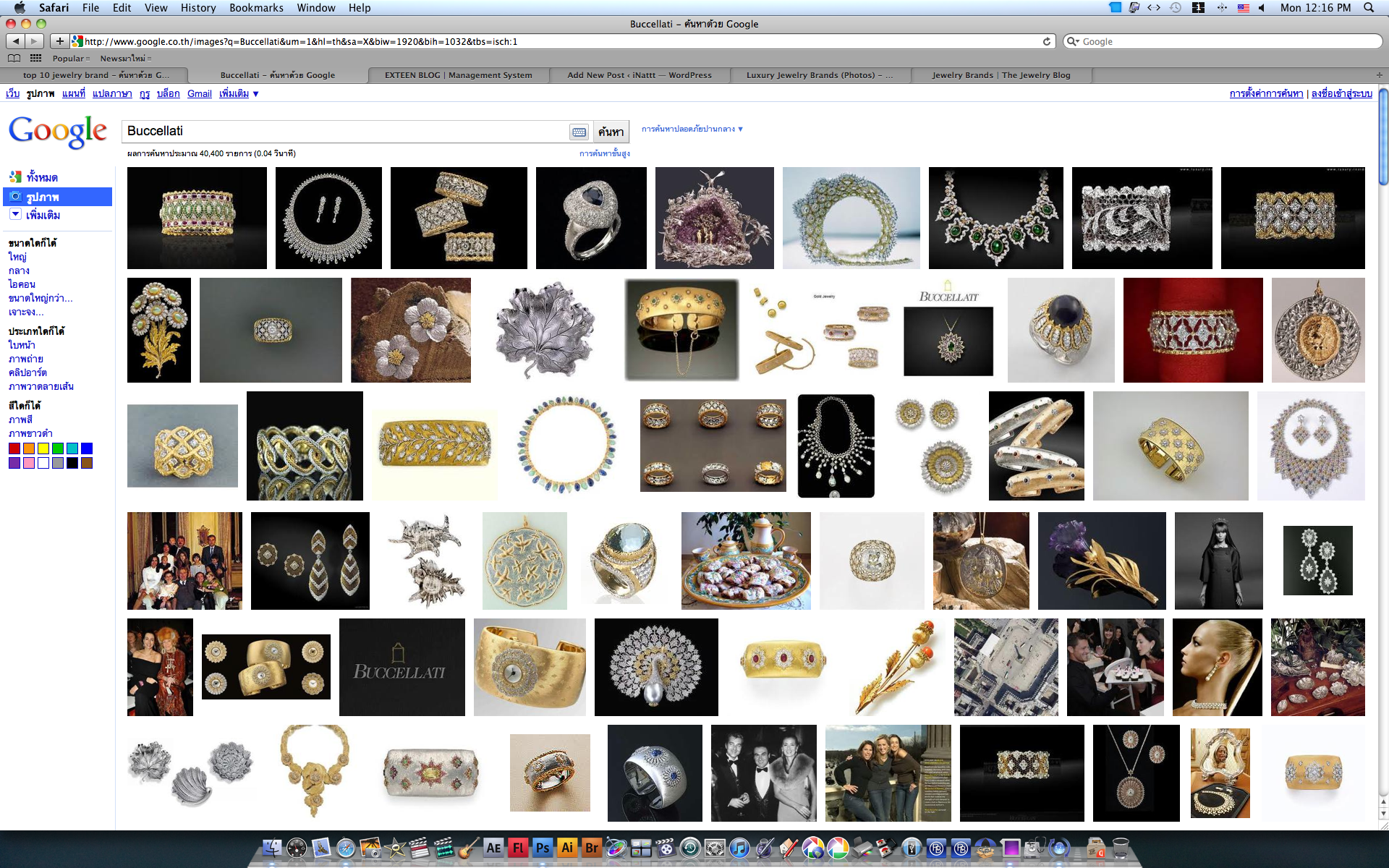Switch to the EXTEEN BLOG tab
Viewport: 1389px width, 868px height.
pyautogui.click(x=458, y=75)
